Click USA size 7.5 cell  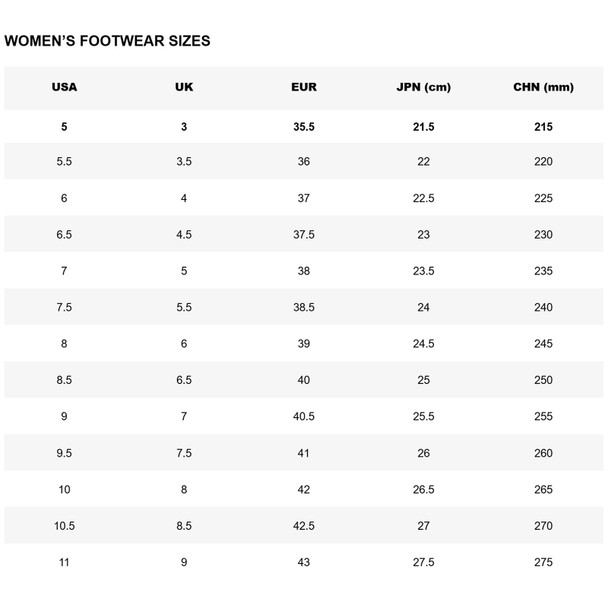tap(64, 307)
